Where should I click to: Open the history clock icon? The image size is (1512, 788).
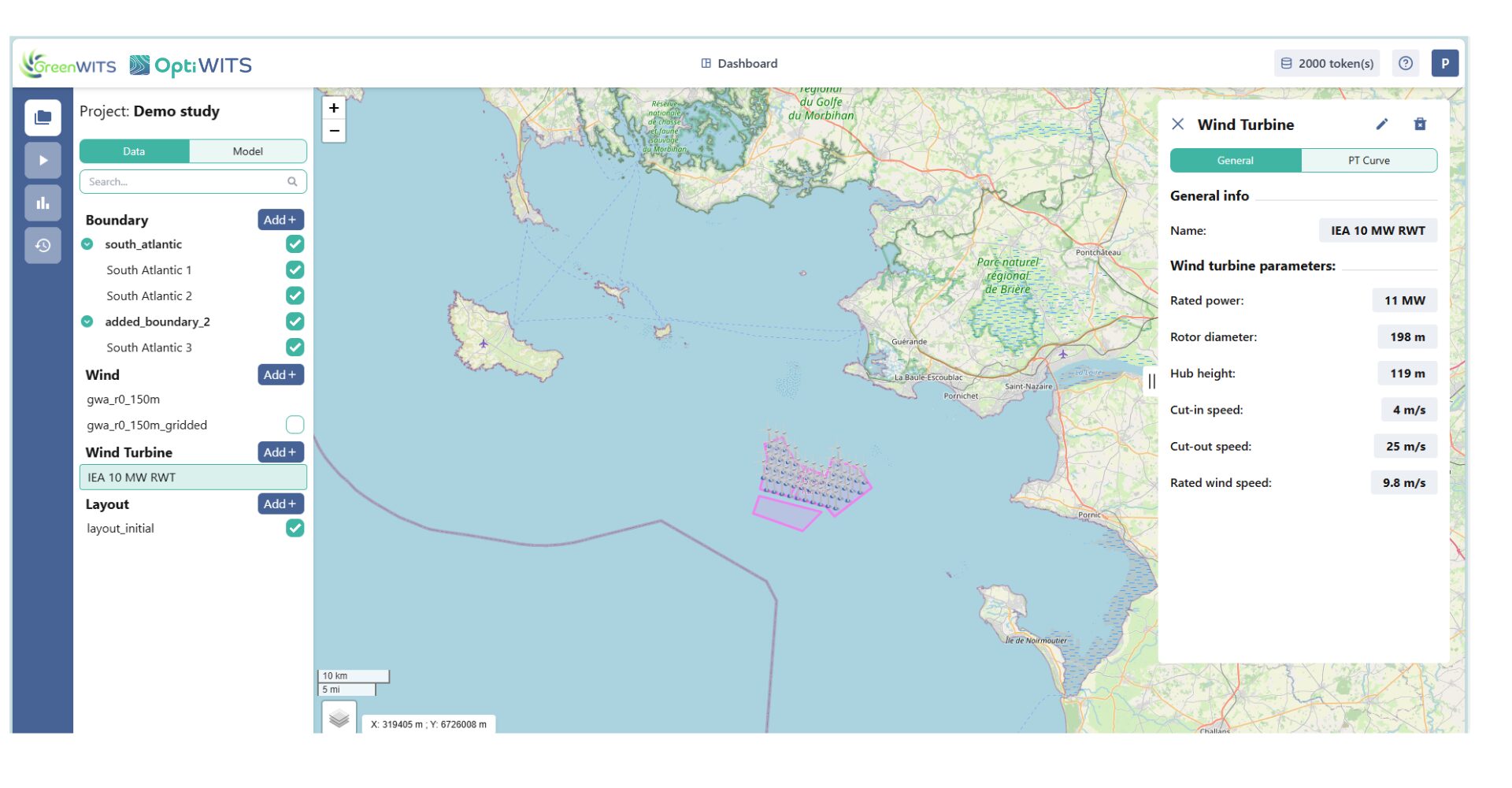pyautogui.click(x=43, y=246)
